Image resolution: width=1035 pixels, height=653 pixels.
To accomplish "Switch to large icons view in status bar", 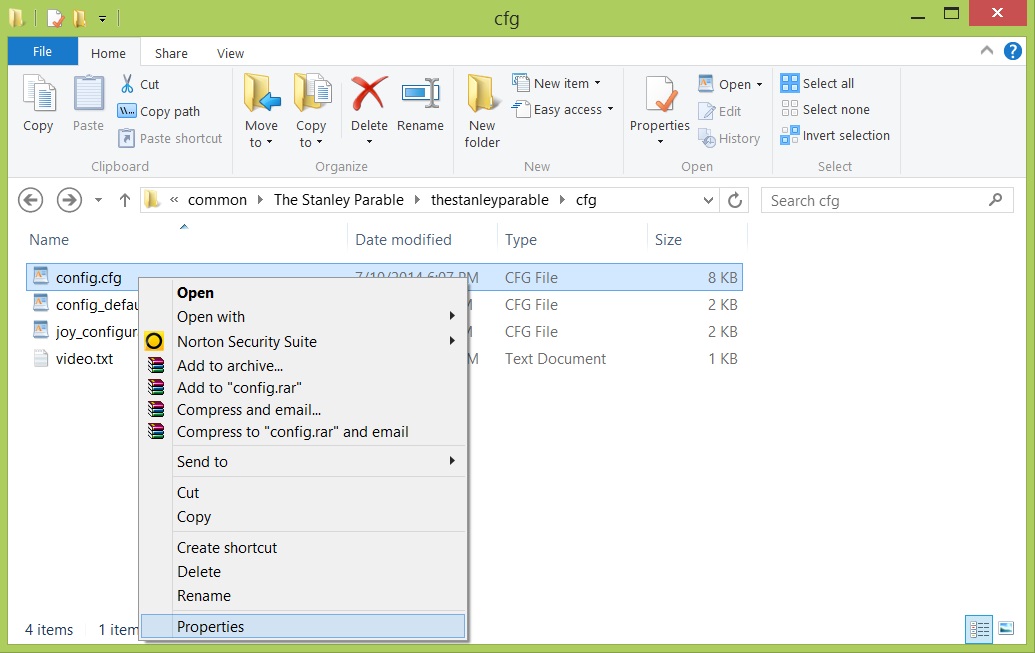I will tap(1006, 629).
